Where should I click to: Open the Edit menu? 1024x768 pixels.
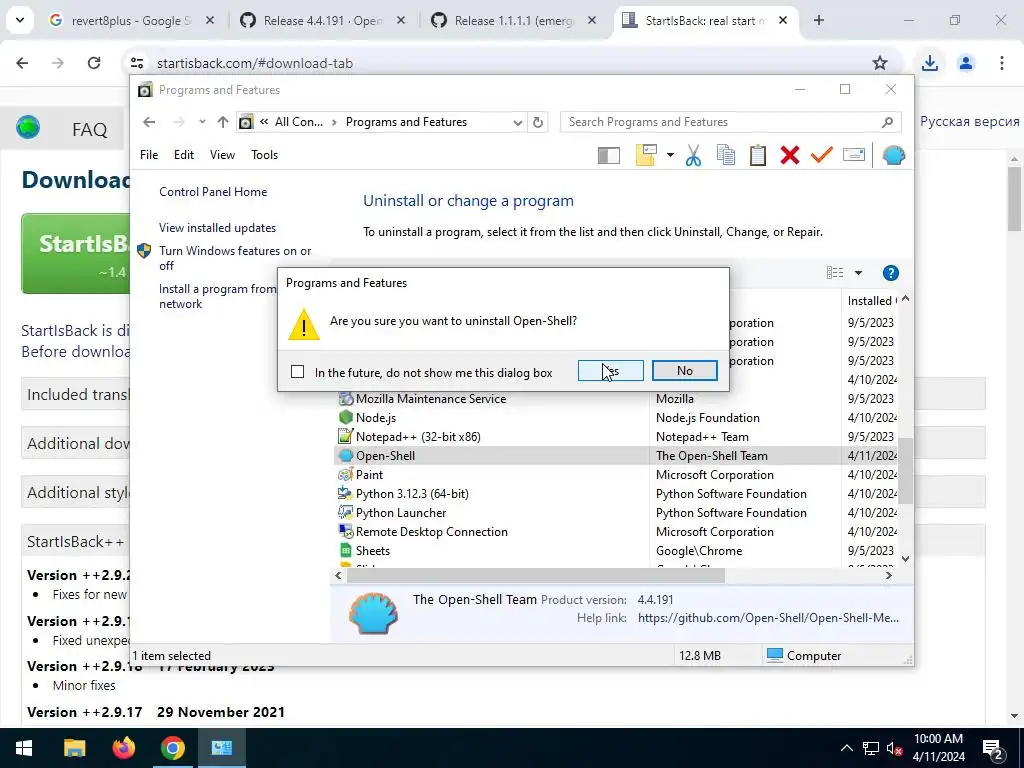tap(184, 155)
